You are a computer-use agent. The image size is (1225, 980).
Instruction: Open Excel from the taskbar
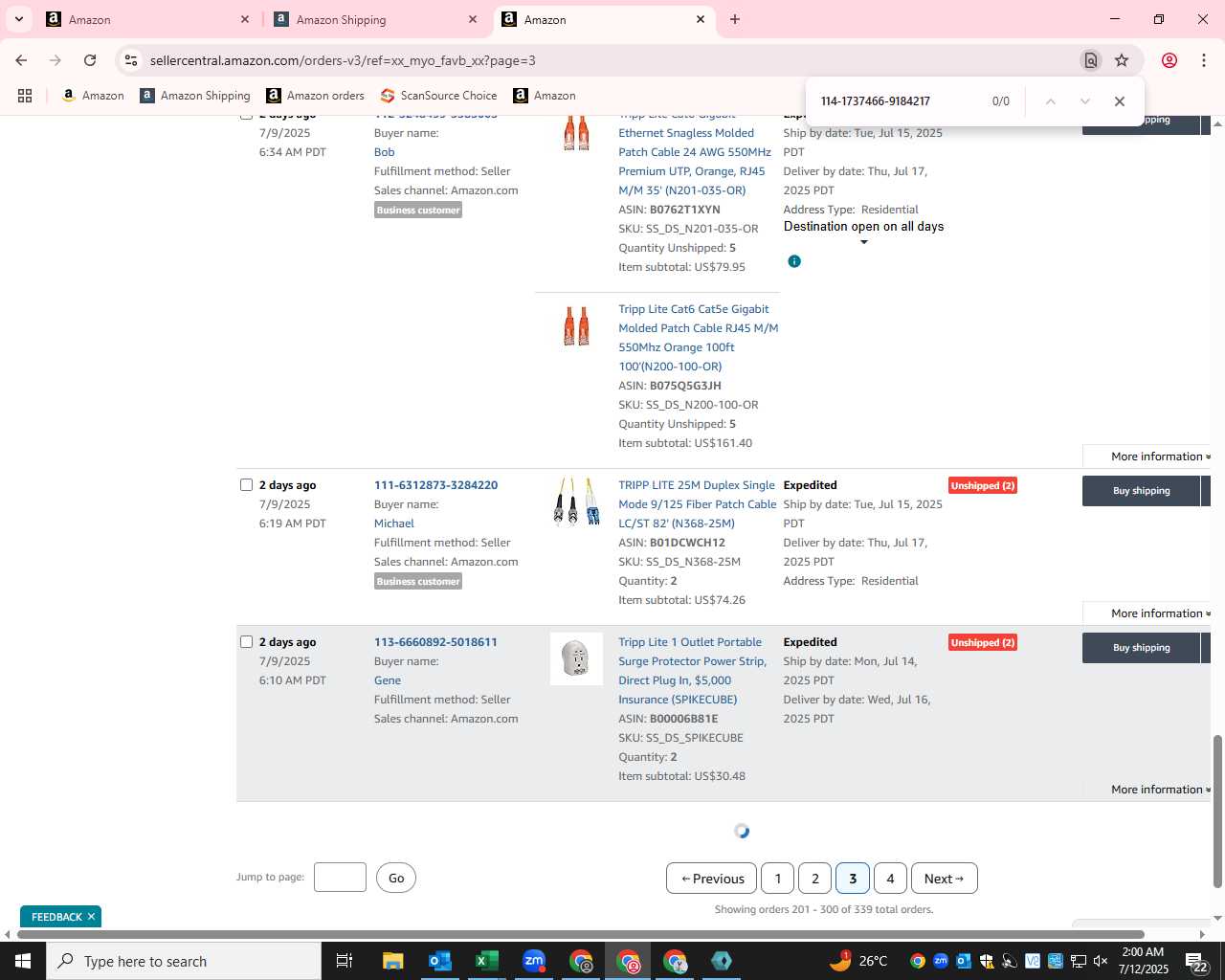[486, 961]
